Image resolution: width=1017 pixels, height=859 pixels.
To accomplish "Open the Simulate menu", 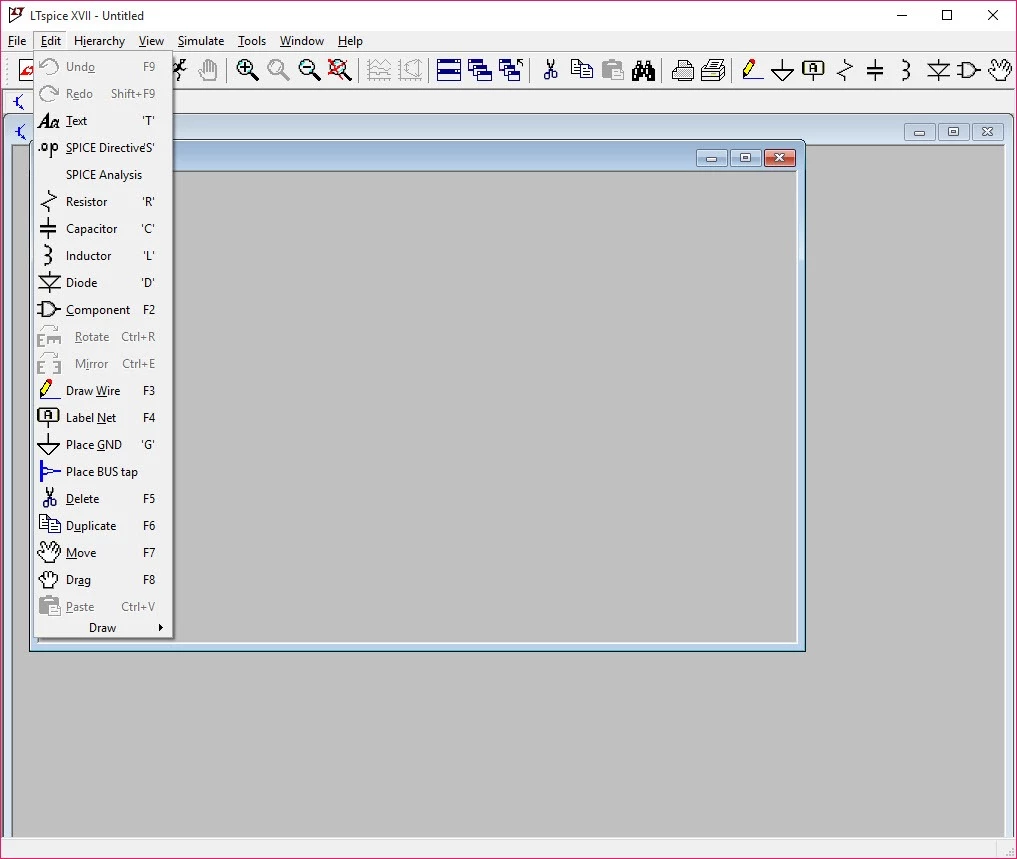I will (201, 41).
